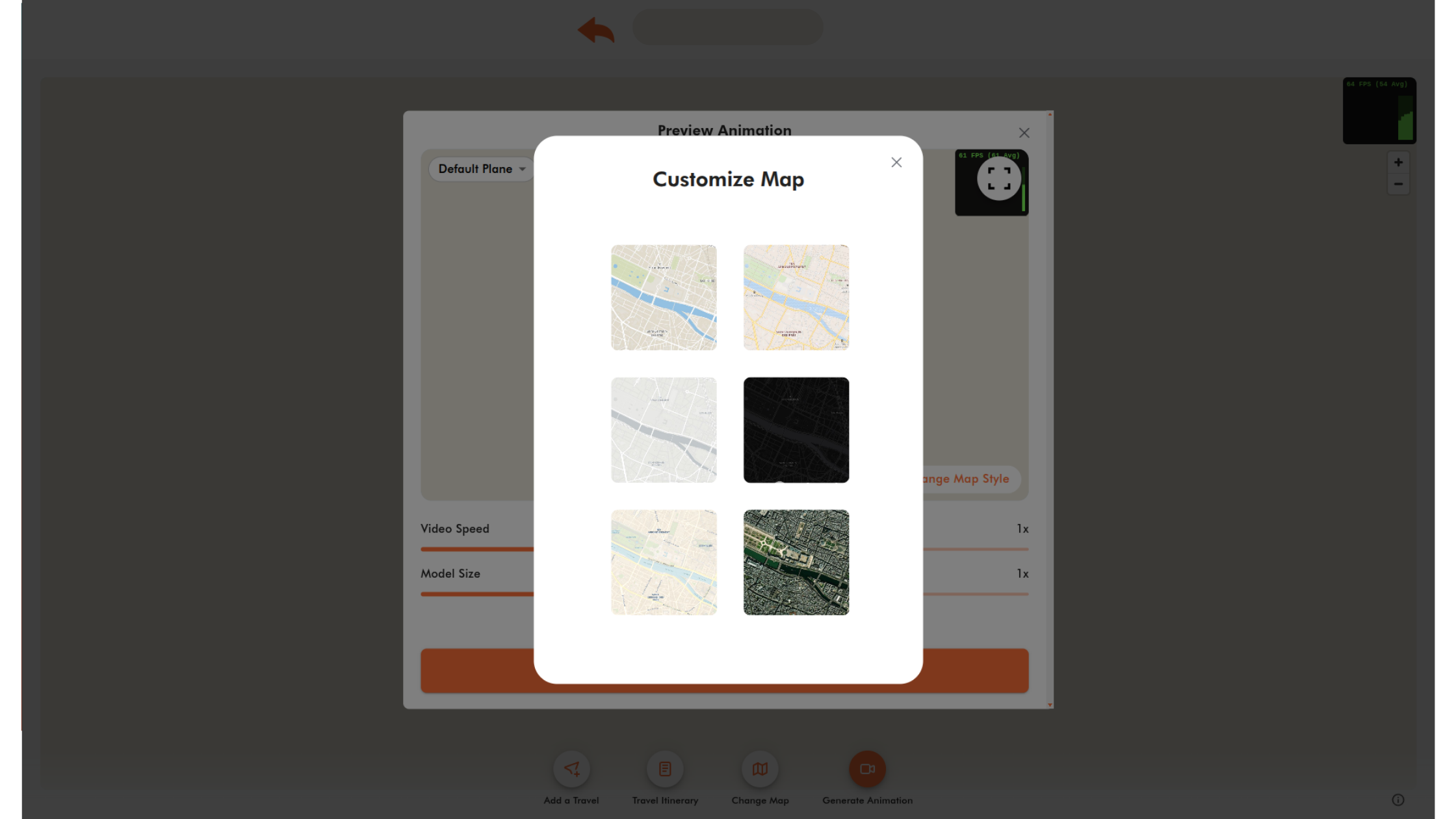
Task: Close the Preview Animation panel
Action: coord(1024,133)
